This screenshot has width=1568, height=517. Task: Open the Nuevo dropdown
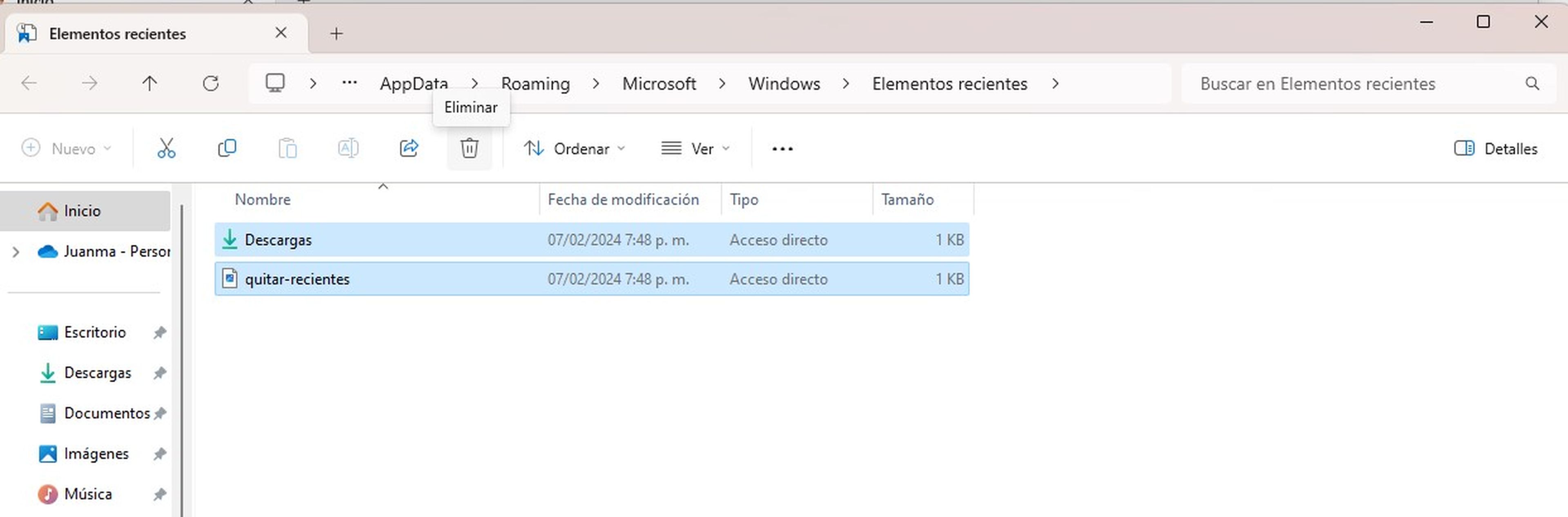[66, 149]
